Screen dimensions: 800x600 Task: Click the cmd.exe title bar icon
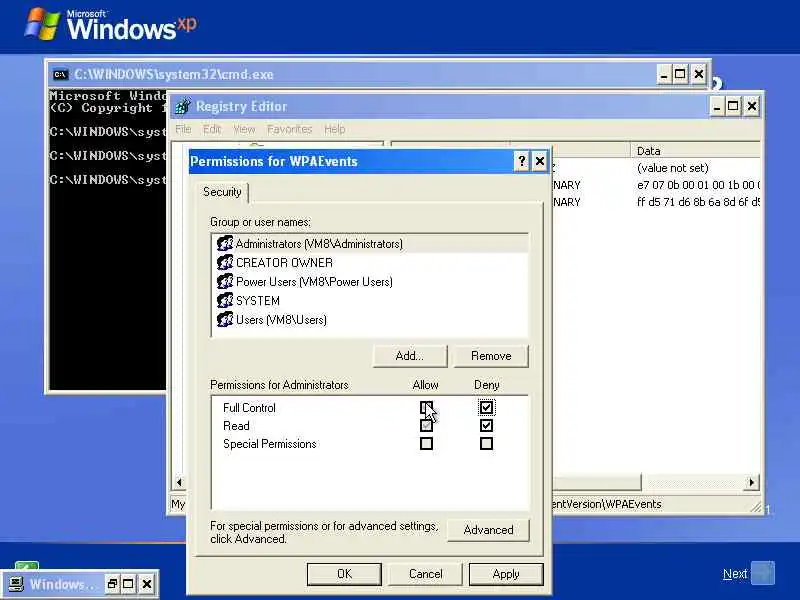pos(60,74)
